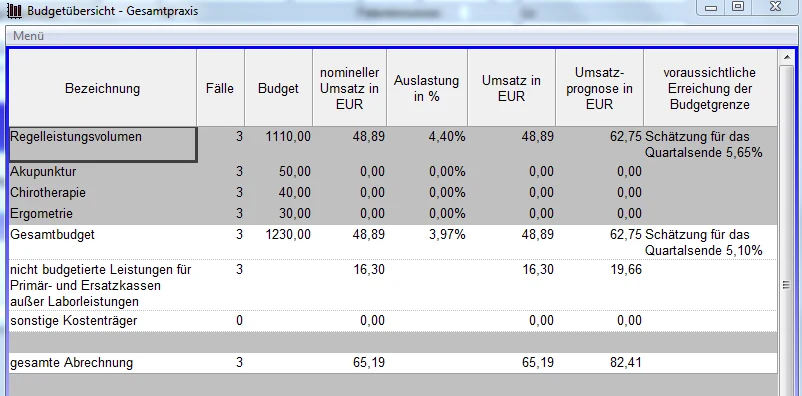Click the budget value 1110,00

click(288, 137)
